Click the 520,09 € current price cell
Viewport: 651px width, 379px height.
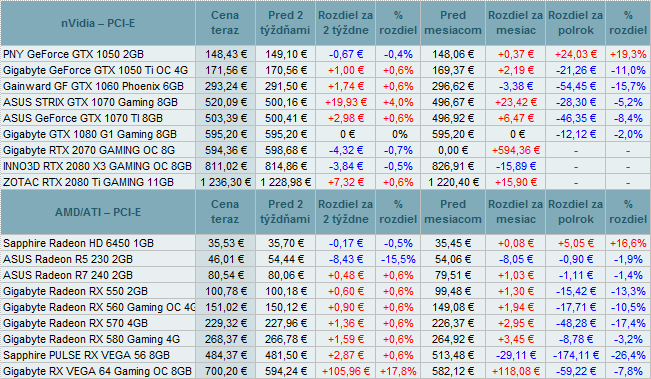click(x=225, y=102)
